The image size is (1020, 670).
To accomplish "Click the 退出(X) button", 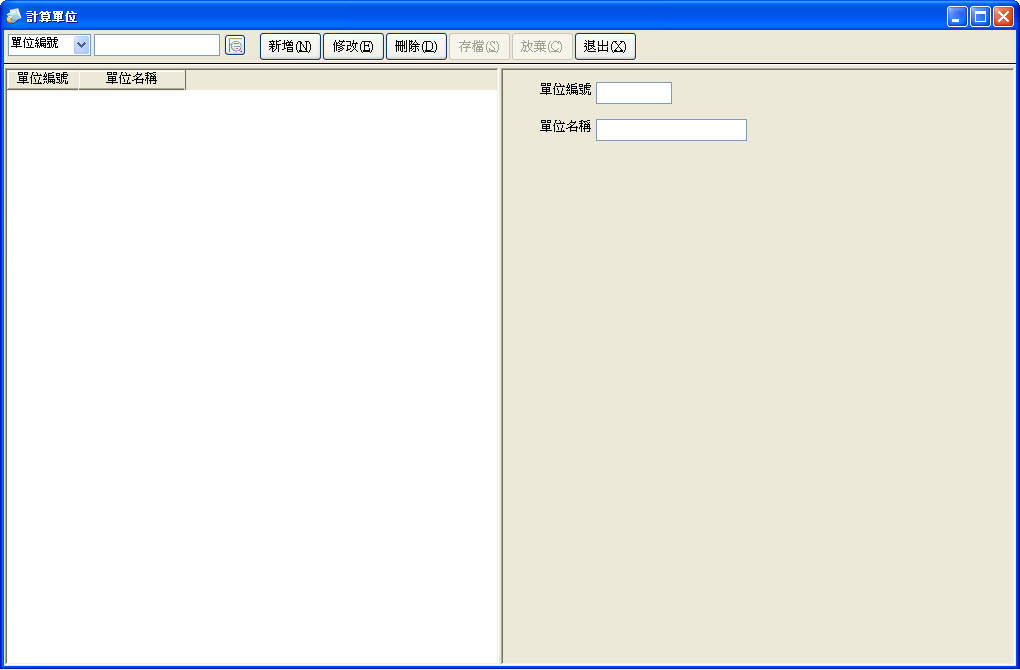I will pos(605,46).
